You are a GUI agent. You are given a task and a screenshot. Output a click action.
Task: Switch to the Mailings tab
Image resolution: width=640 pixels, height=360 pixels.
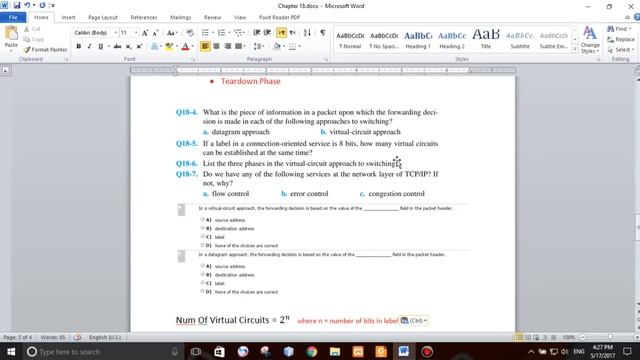point(180,17)
